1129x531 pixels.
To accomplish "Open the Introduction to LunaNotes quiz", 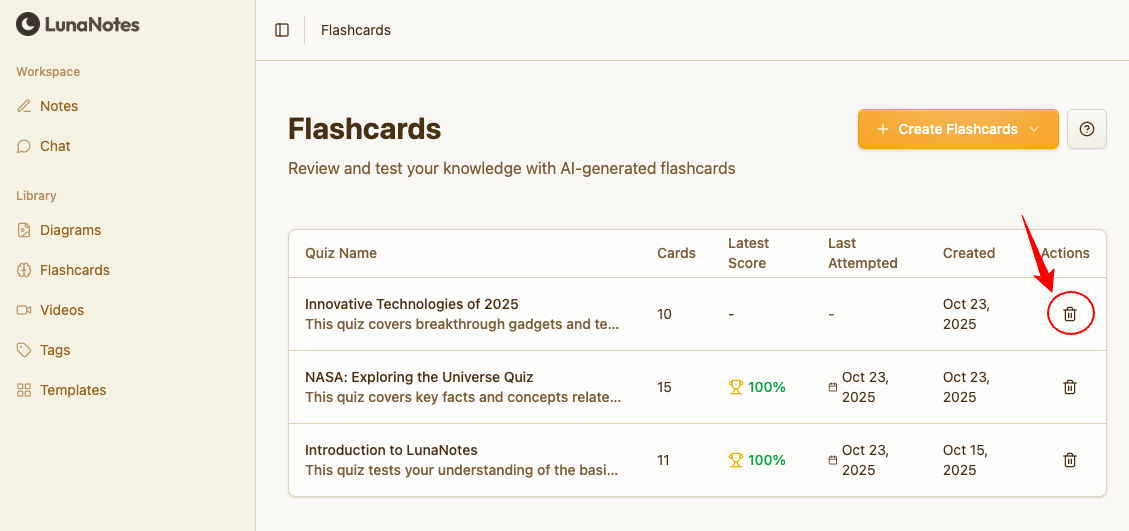I will point(391,450).
